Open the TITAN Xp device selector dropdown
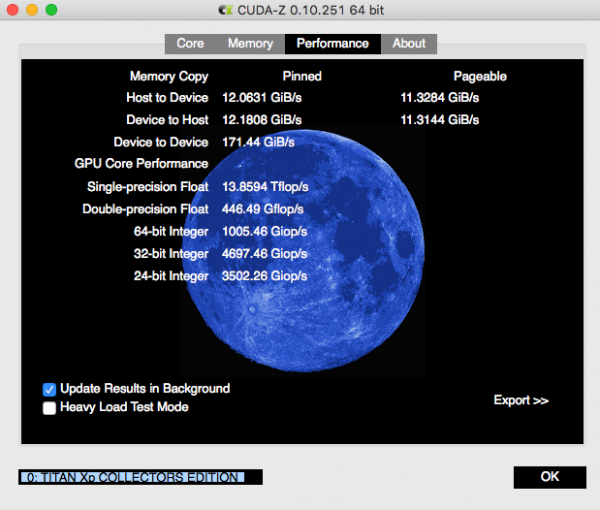Screen dimensions: 600x510 [x=140, y=477]
